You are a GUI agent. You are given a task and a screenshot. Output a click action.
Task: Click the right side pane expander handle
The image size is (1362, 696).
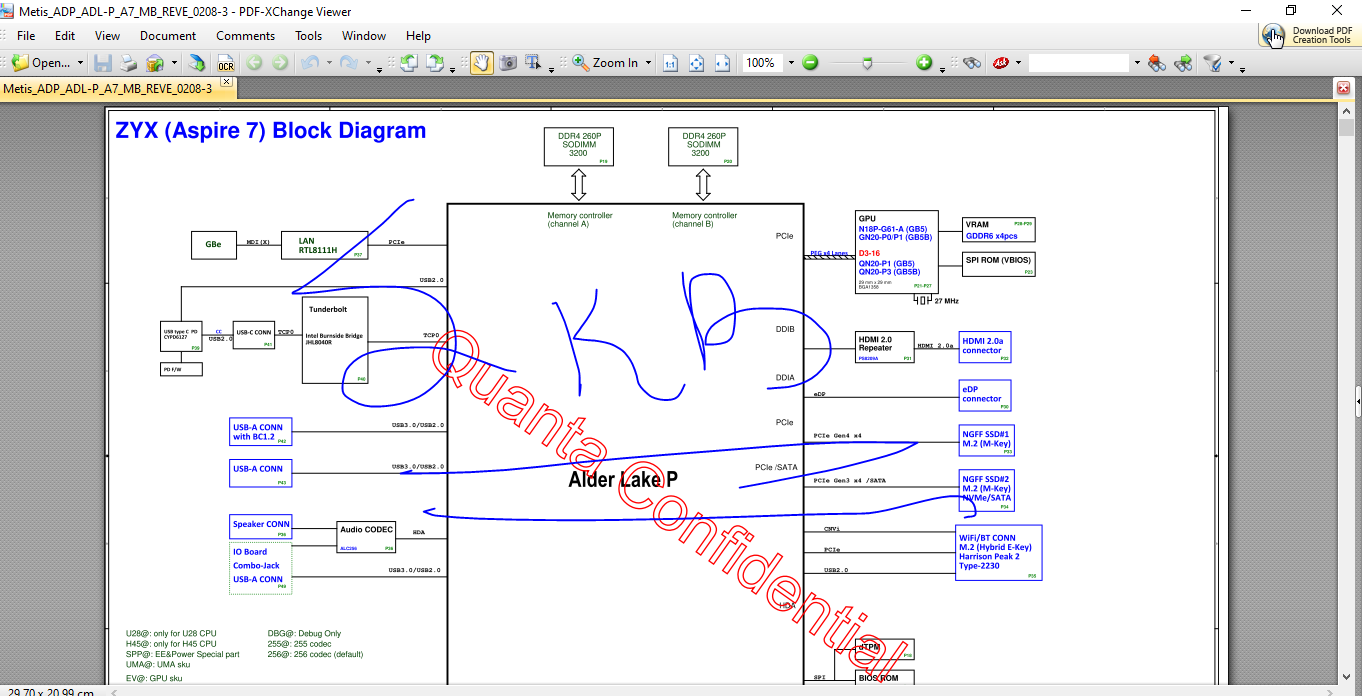coord(1358,401)
